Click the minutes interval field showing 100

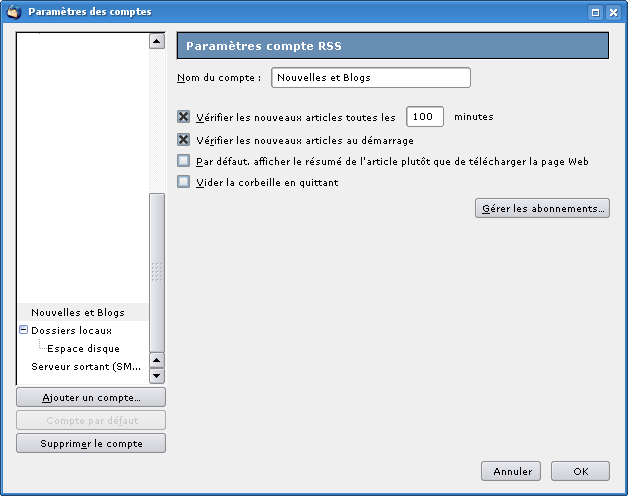tap(425, 117)
